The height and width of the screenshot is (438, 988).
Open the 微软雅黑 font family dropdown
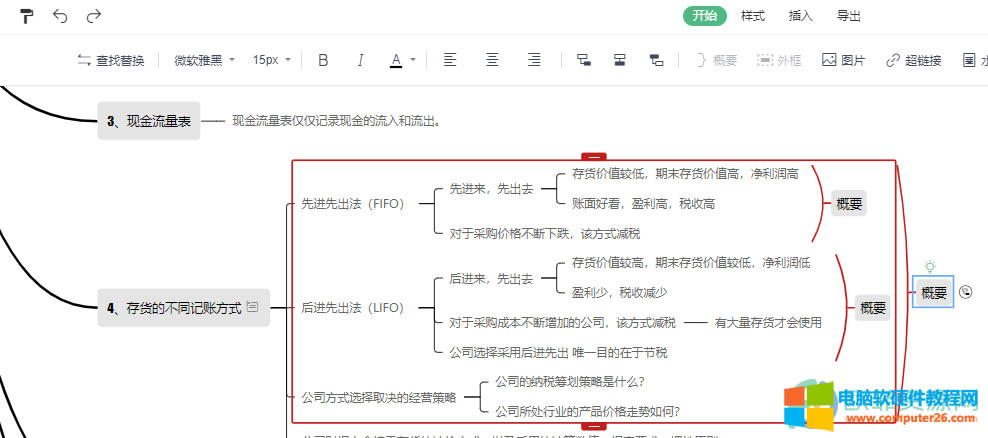pos(205,60)
